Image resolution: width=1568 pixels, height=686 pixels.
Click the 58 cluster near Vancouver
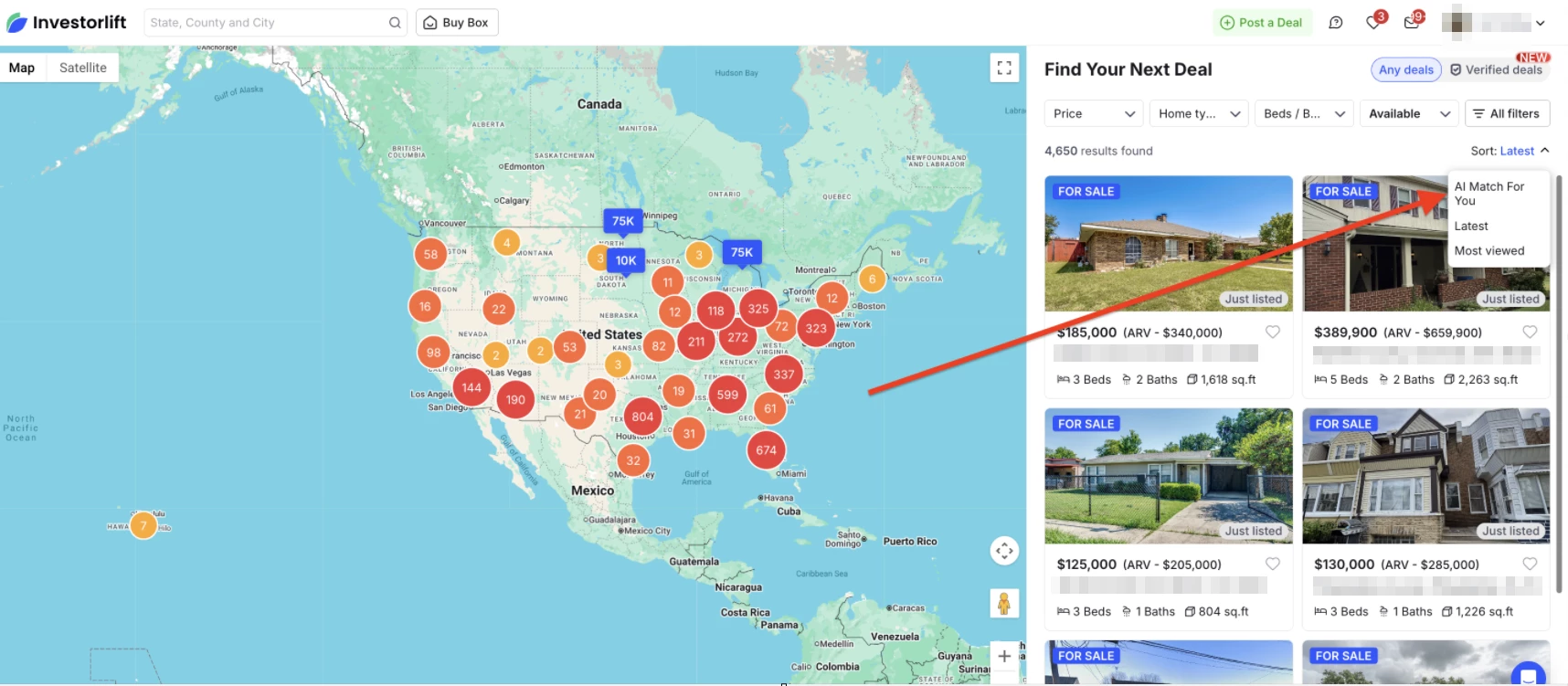pyautogui.click(x=430, y=254)
